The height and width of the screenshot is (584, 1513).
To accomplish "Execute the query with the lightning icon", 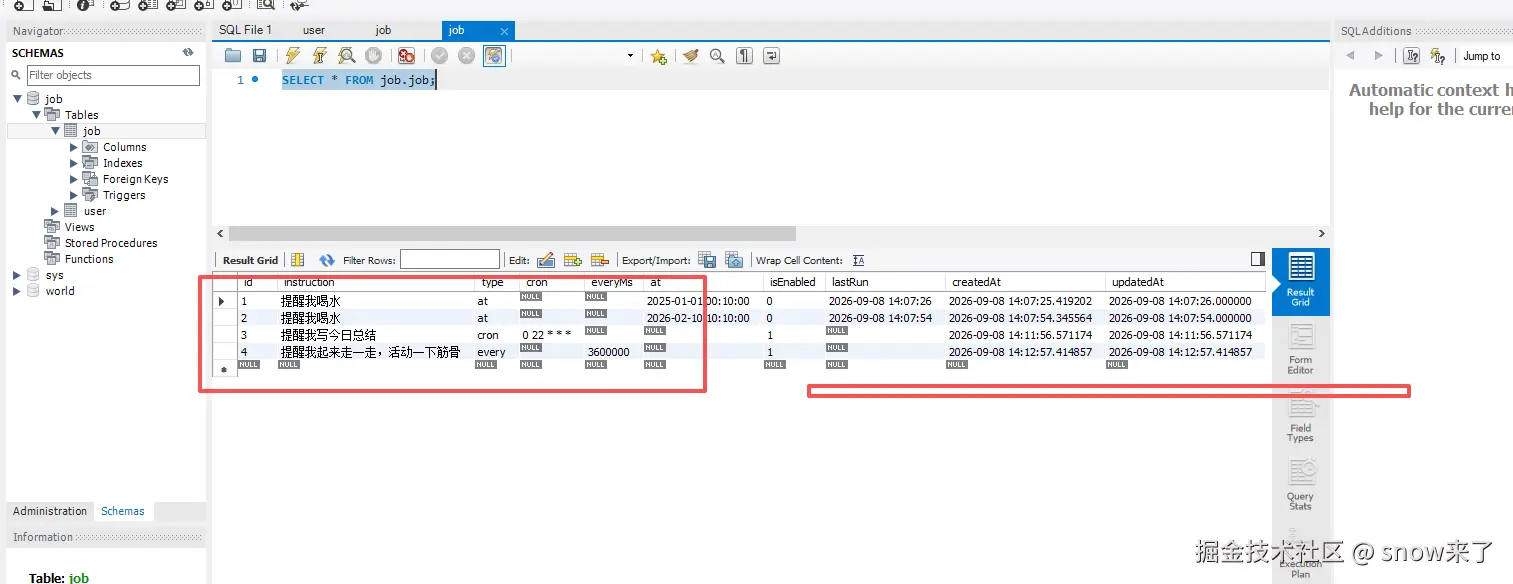I will pyautogui.click(x=293, y=56).
